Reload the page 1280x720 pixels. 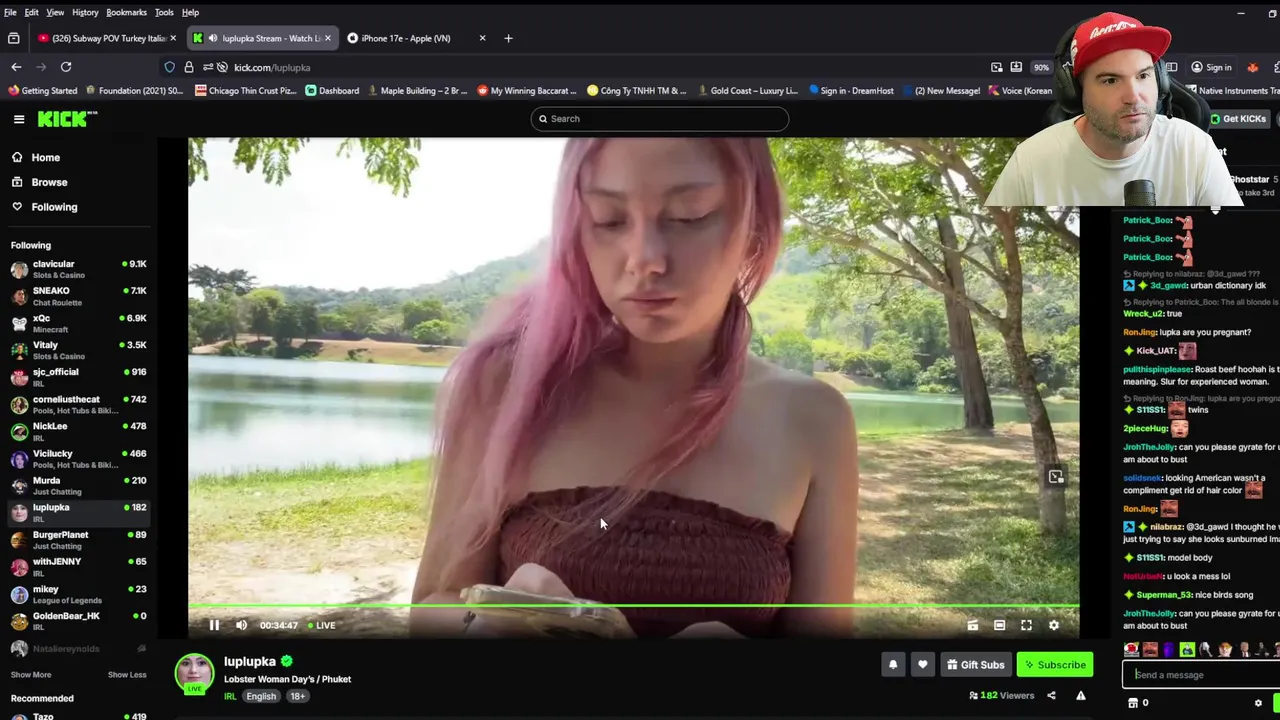pyautogui.click(x=66, y=67)
